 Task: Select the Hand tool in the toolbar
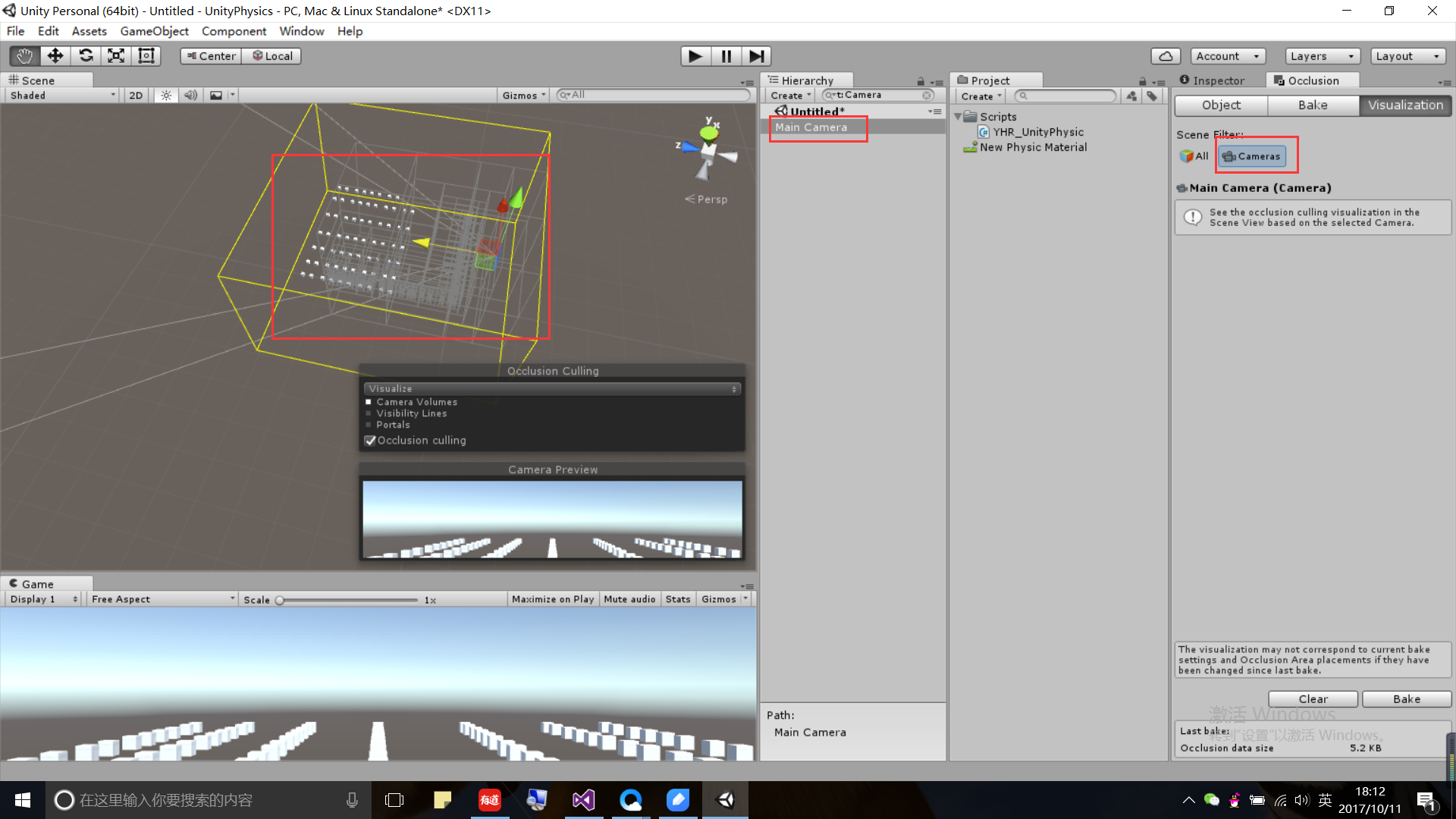(x=24, y=56)
